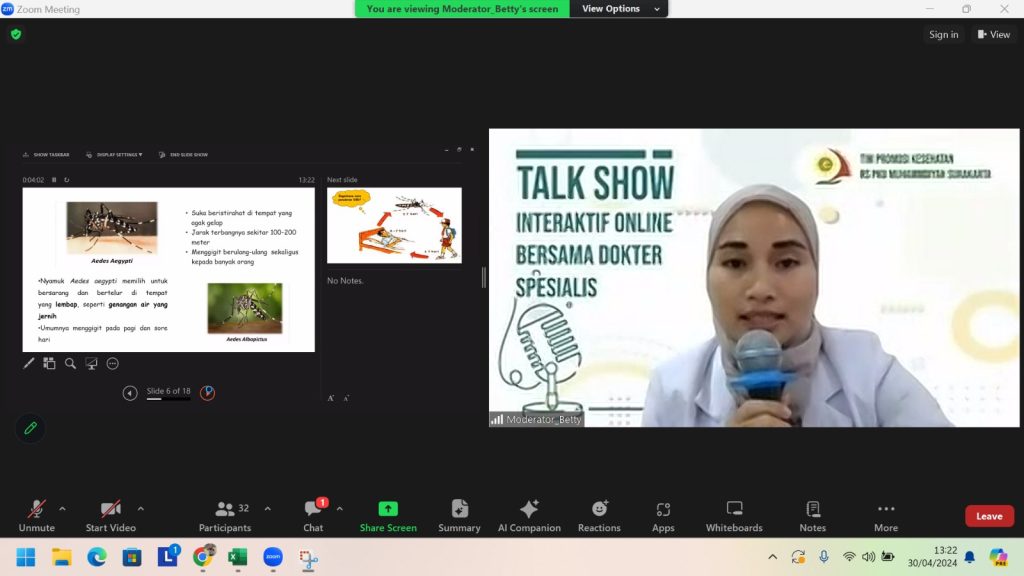Select the pen annotation tool in Presenter View
This screenshot has width=1024, height=576.
click(28, 363)
